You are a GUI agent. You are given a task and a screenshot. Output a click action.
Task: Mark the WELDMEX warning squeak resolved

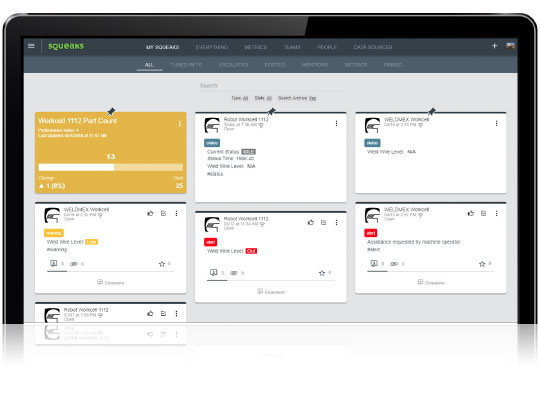tap(164, 214)
